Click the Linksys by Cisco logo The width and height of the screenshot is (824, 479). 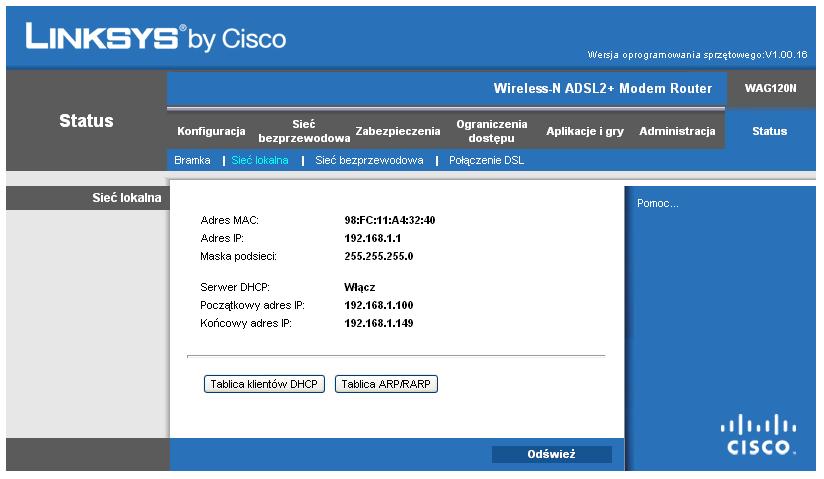tap(156, 37)
